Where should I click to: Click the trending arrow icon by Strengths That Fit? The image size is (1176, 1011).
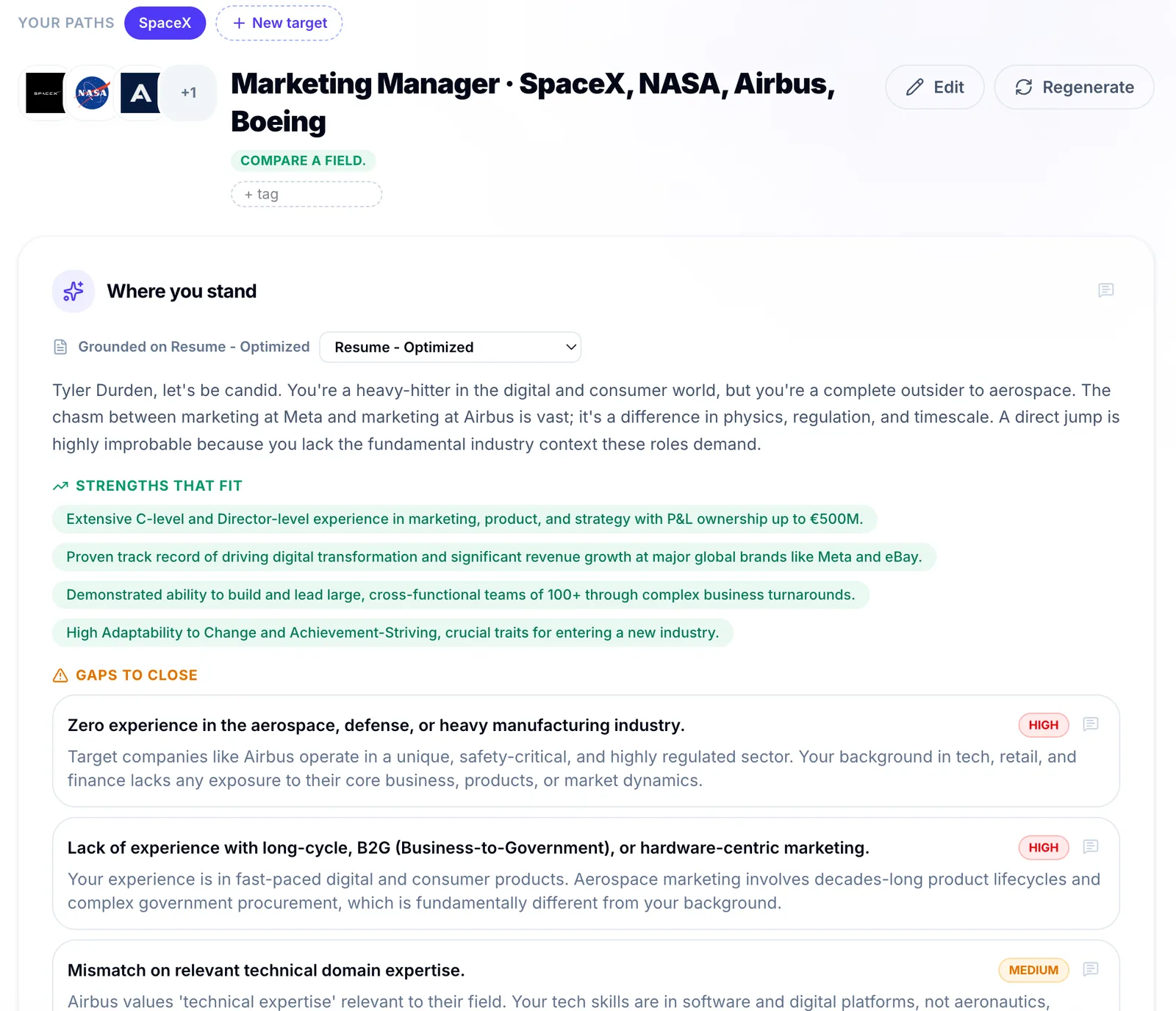point(60,486)
